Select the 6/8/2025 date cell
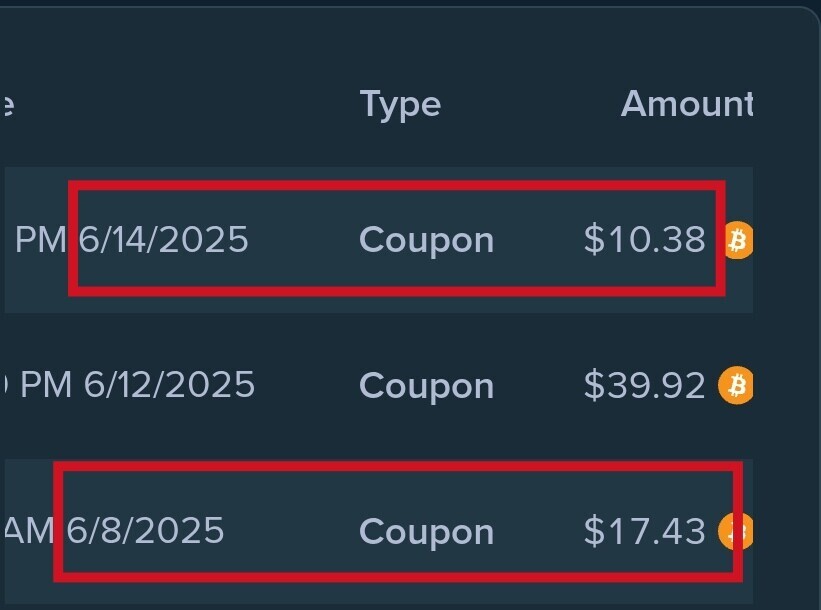821x610 pixels. (145, 530)
